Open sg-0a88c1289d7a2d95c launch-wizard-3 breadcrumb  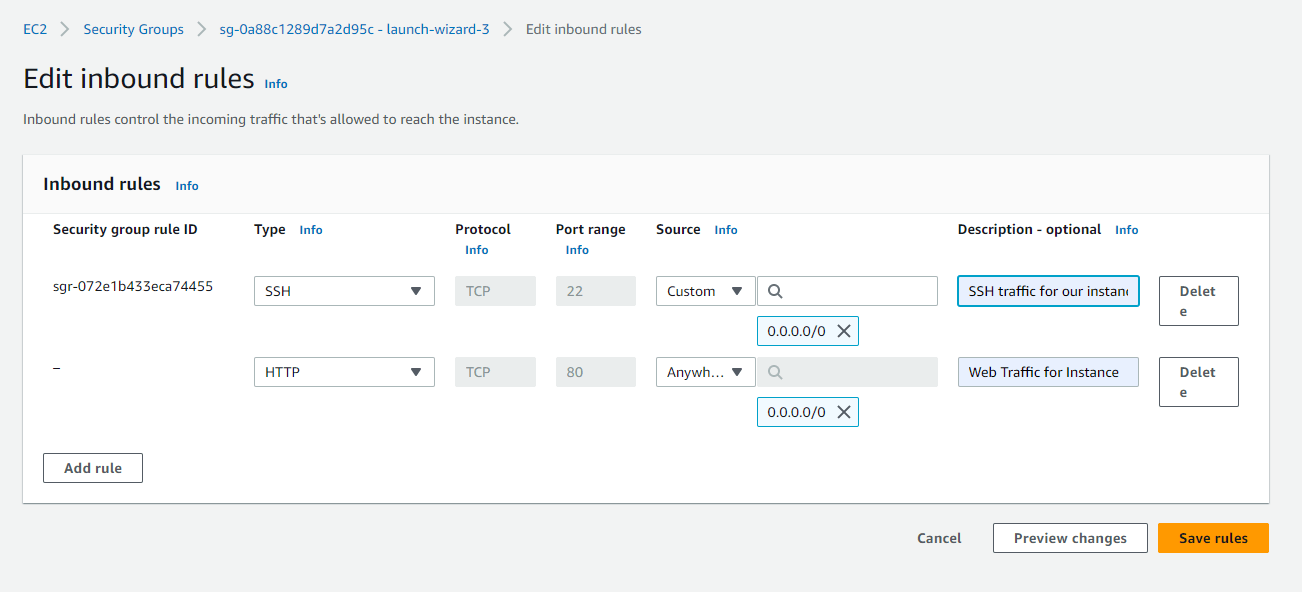click(354, 29)
